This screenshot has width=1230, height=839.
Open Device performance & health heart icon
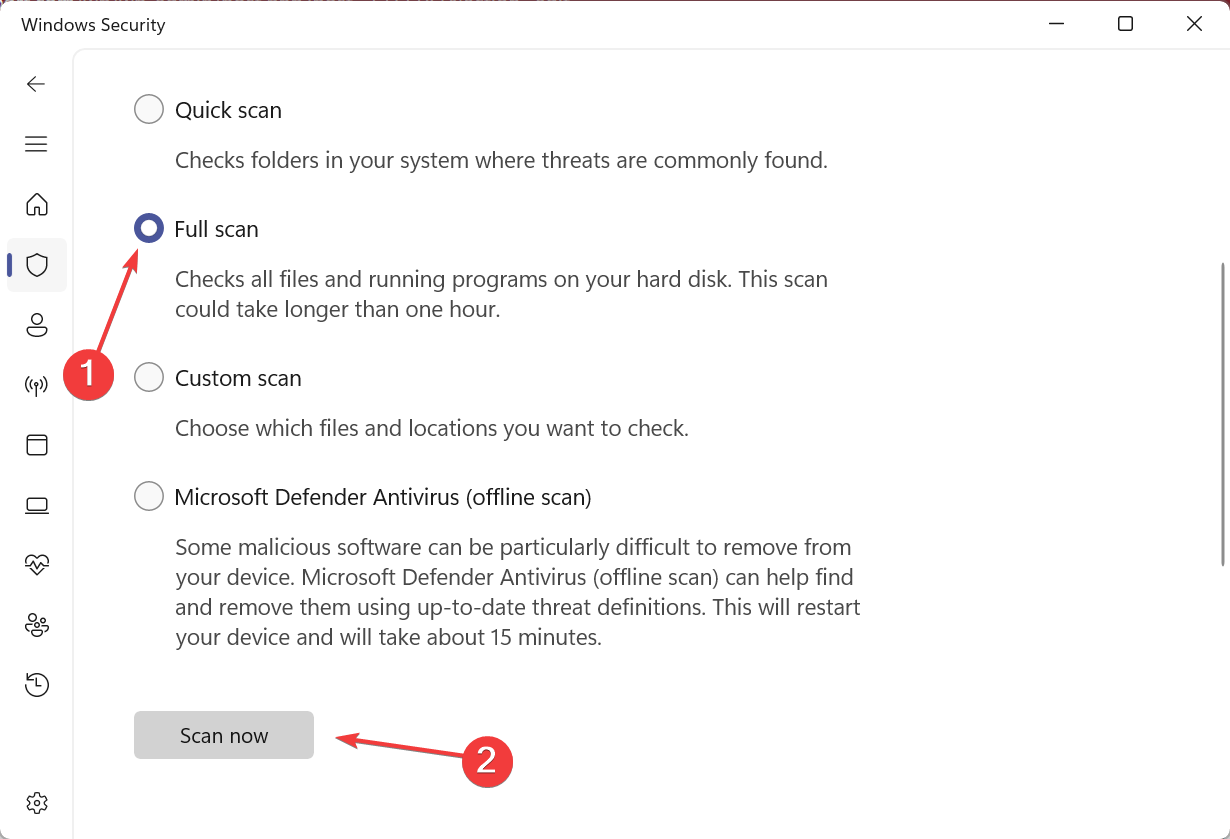[x=37, y=565]
